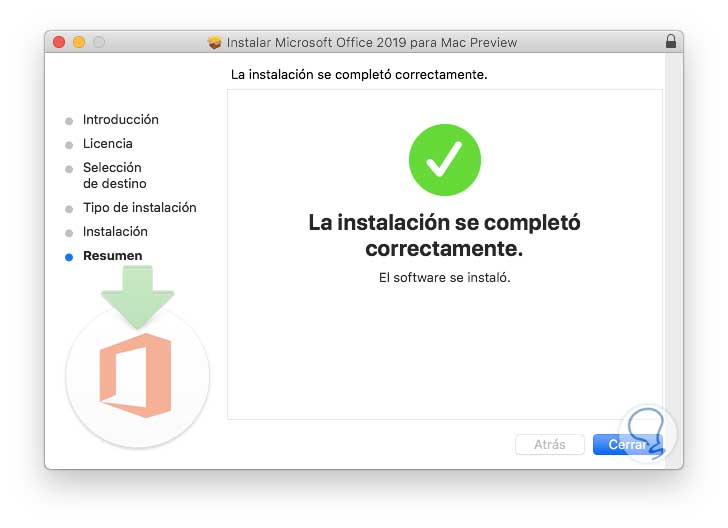
Task: Click the text El software se instaló.
Action: (x=444, y=277)
